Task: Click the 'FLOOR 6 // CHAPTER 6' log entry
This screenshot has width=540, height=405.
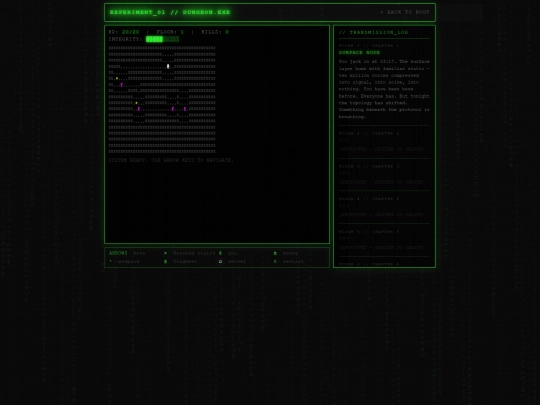Action: pos(369,264)
